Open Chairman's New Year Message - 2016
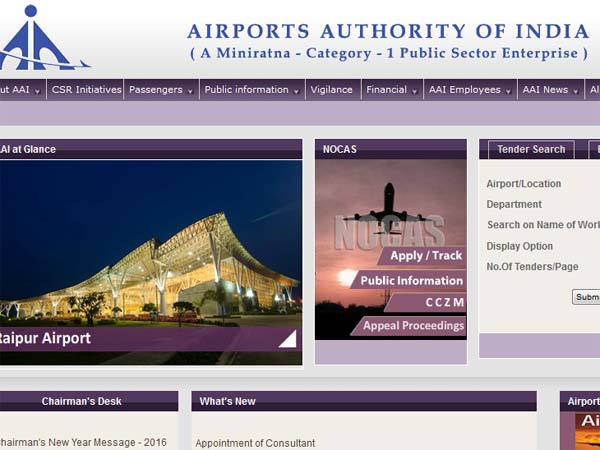This screenshot has width=600, height=450. (x=83, y=442)
